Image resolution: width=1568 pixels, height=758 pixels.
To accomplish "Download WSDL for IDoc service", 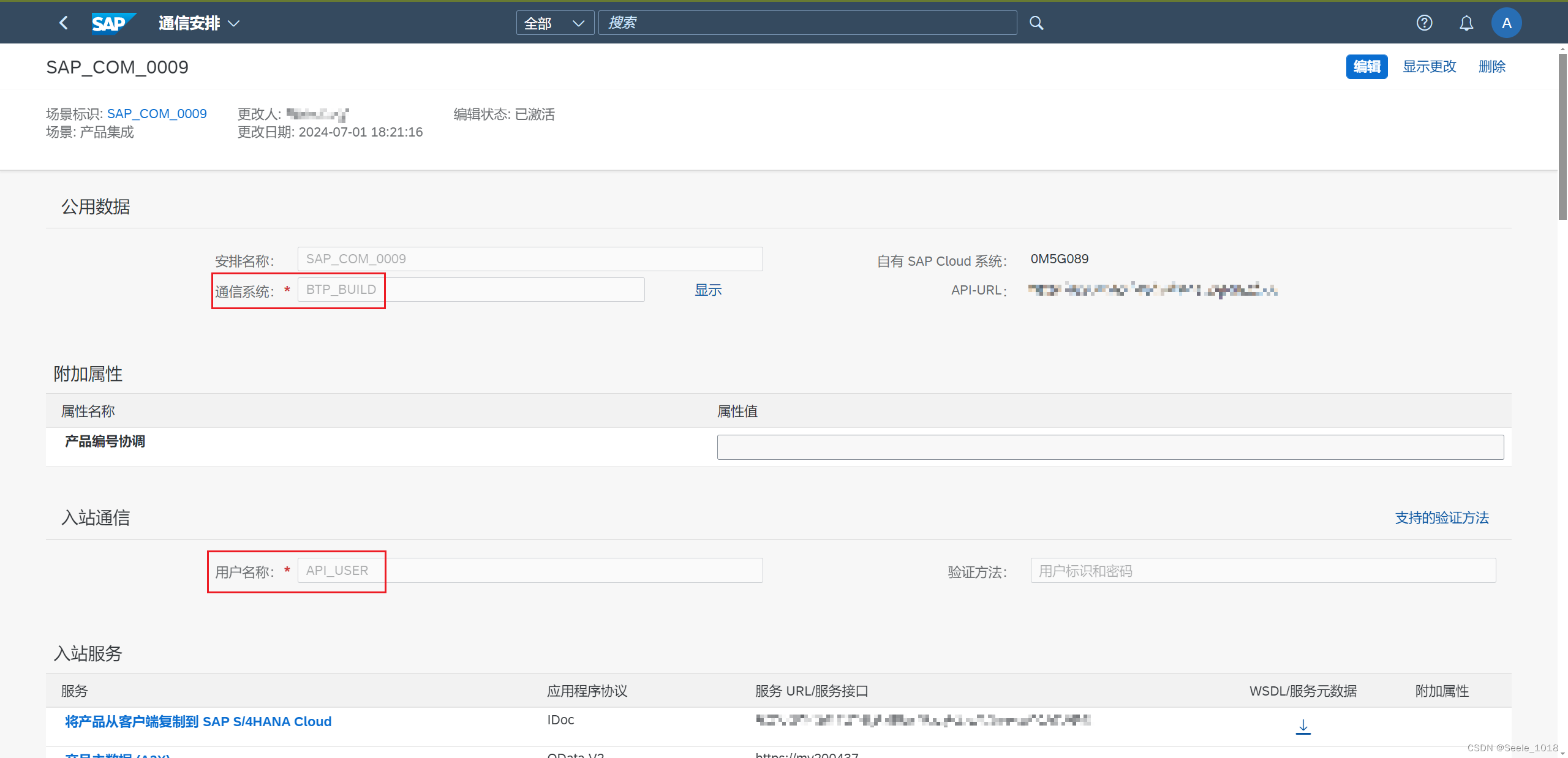I will tap(1303, 726).
